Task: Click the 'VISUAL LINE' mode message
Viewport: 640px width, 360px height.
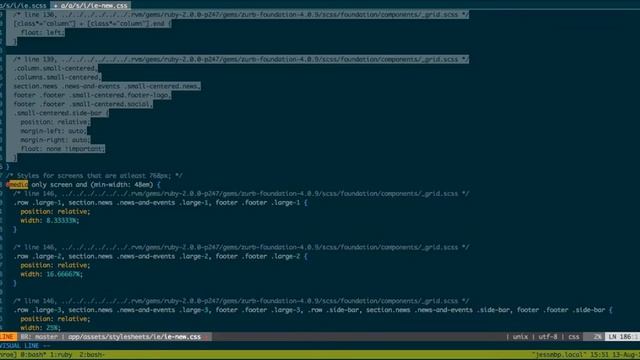Action: click(20, 346)
